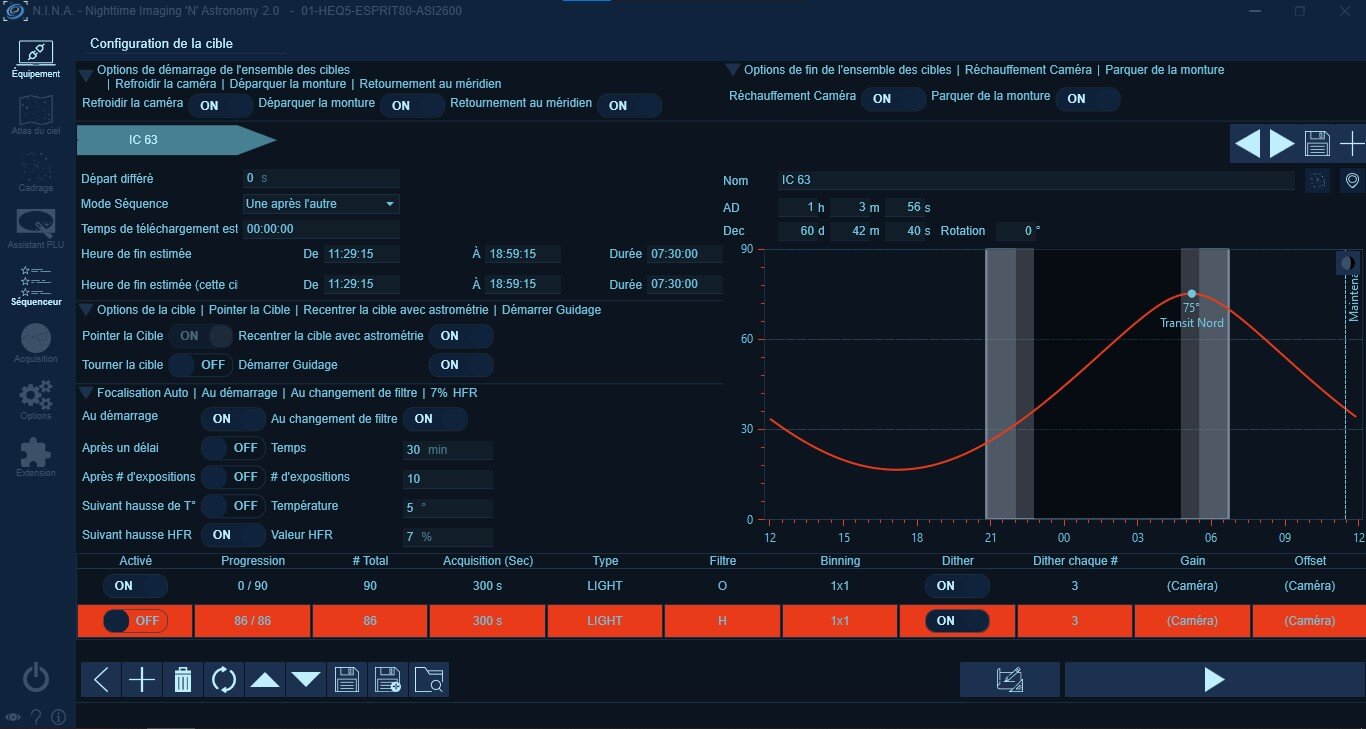Image resolution: width=1366 pixels, height=729 pixels.
Task: Delete the selected row with the trash icon
Action: [x=183, y=680]
